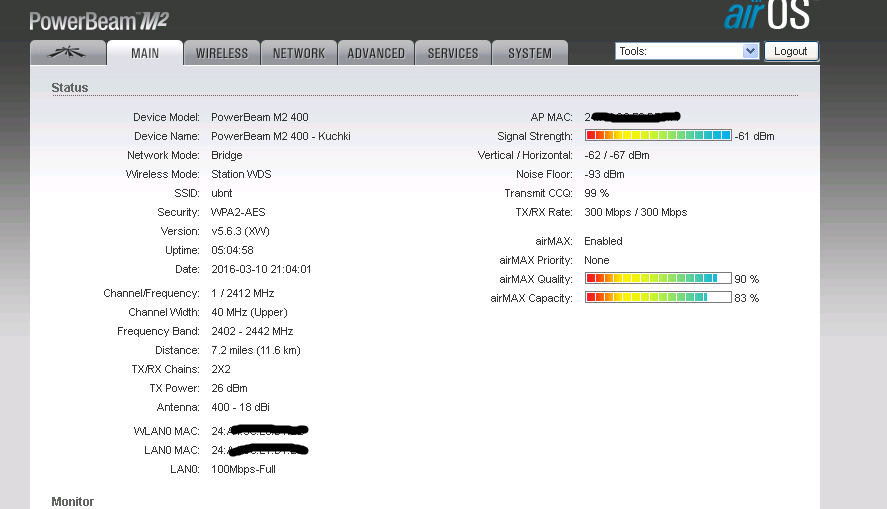Go to the ADVANCED tab
The height and width of the screenshot is (509, 887).
point(376,53)
